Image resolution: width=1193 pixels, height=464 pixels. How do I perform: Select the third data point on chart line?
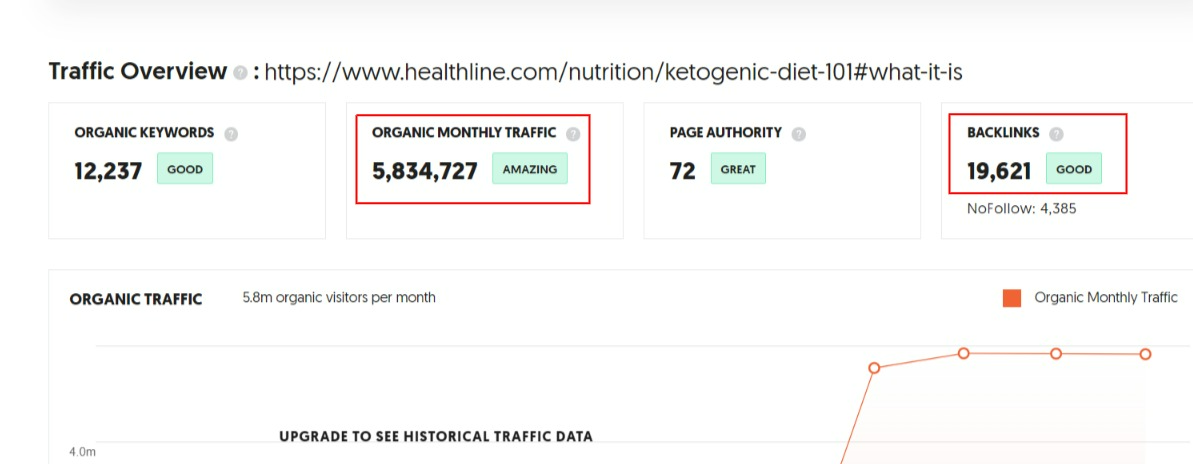(x=1056, y=354)
